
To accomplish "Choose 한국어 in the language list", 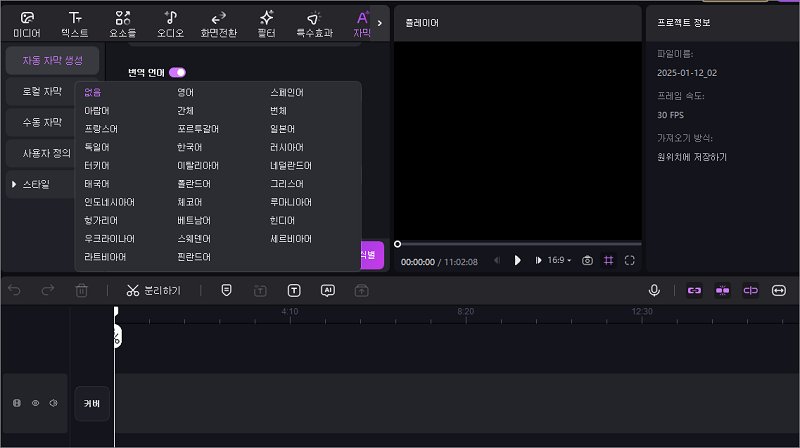I will [x=189, y=147].
